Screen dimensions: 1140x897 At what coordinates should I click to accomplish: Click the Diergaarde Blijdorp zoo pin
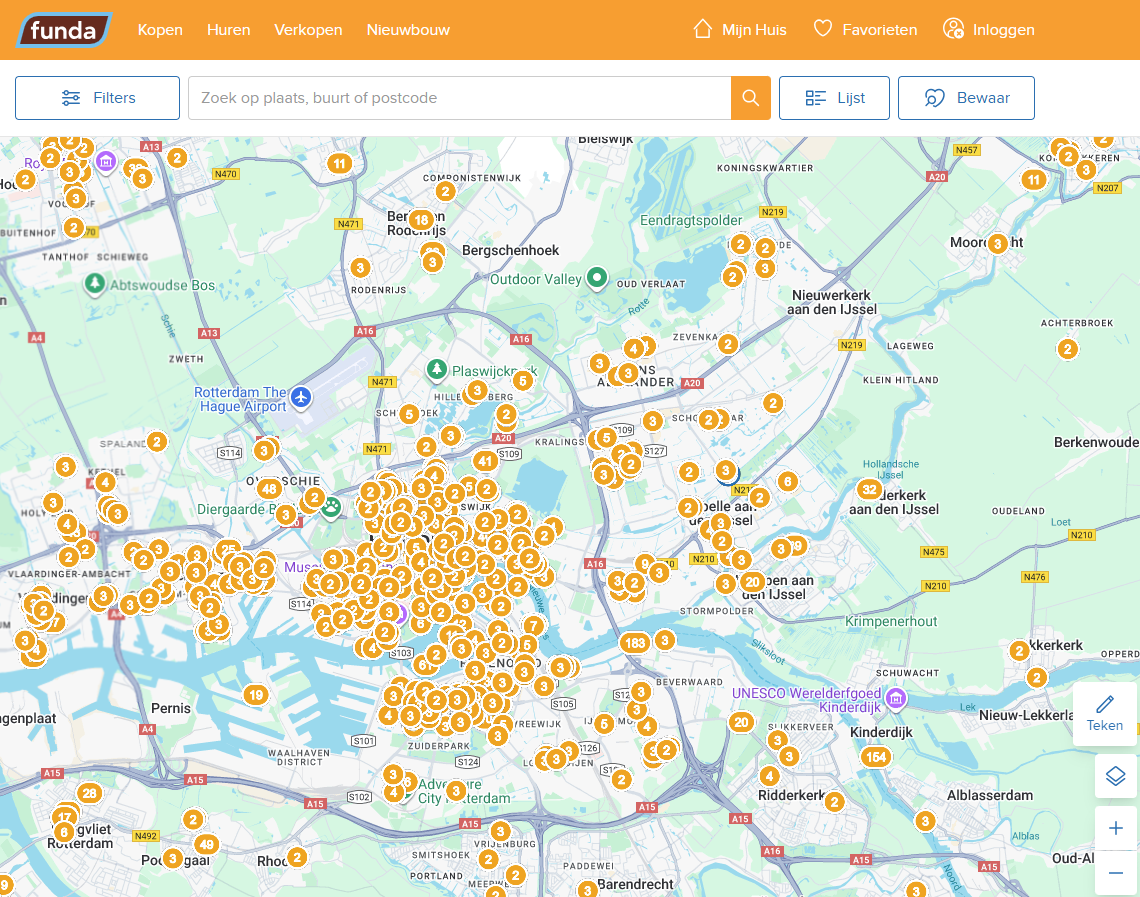click(332, 507)
